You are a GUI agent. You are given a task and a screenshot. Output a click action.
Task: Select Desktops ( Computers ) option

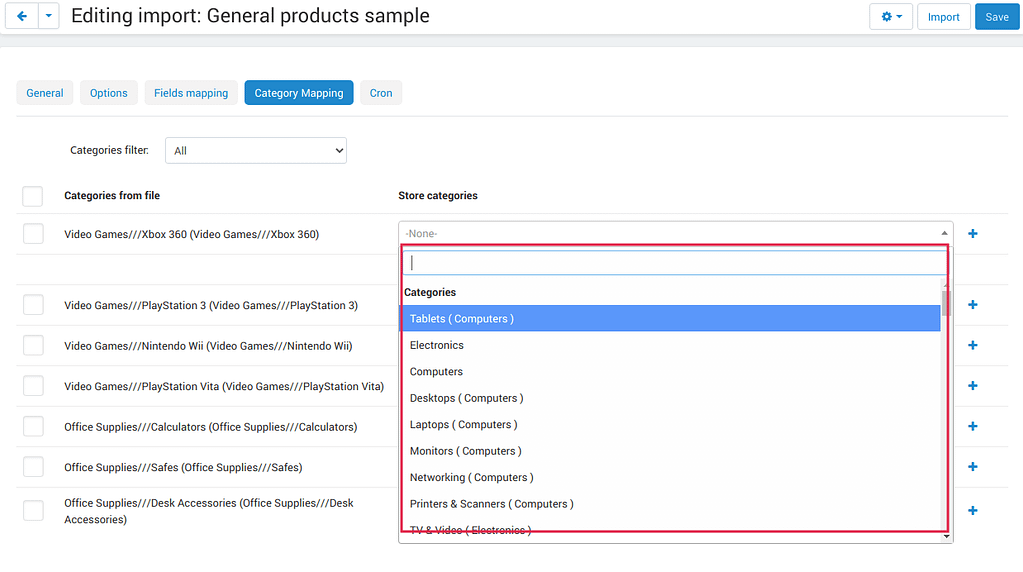[670, 398]
